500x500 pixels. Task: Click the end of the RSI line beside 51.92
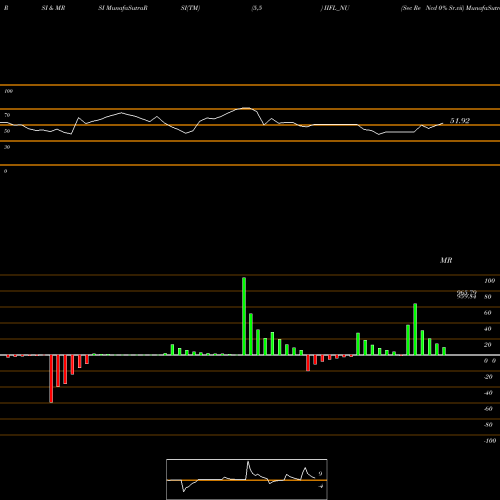443,123
